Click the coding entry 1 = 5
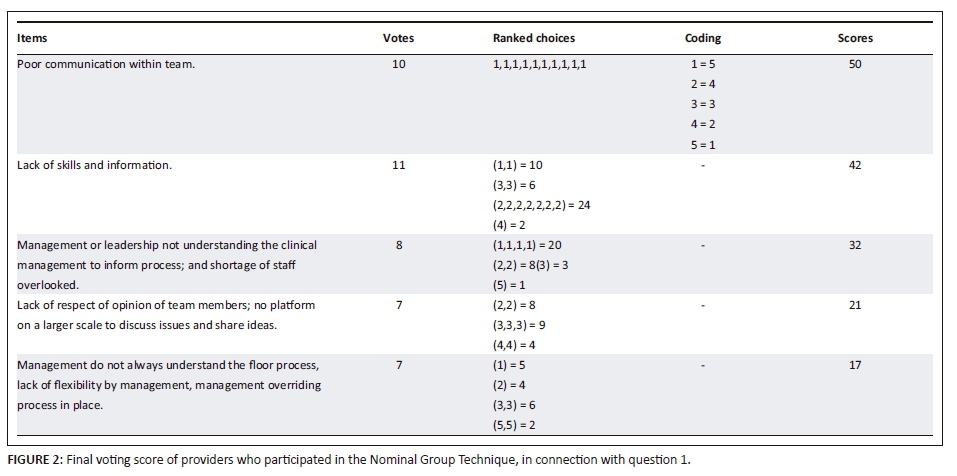The image size is (957, 476). [702, 65]
